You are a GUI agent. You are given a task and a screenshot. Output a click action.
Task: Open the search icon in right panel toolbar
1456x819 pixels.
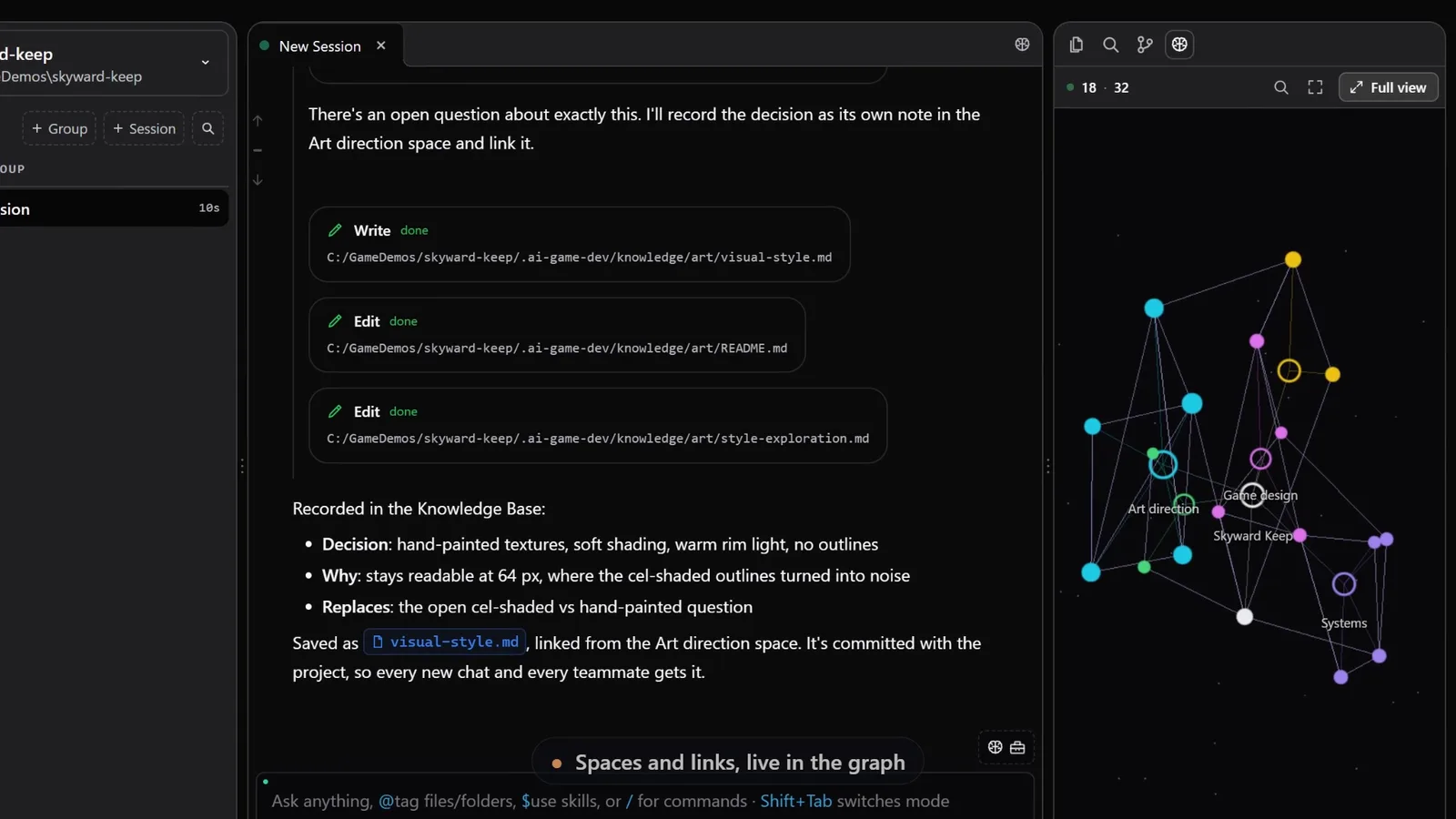click(1110, 45)
